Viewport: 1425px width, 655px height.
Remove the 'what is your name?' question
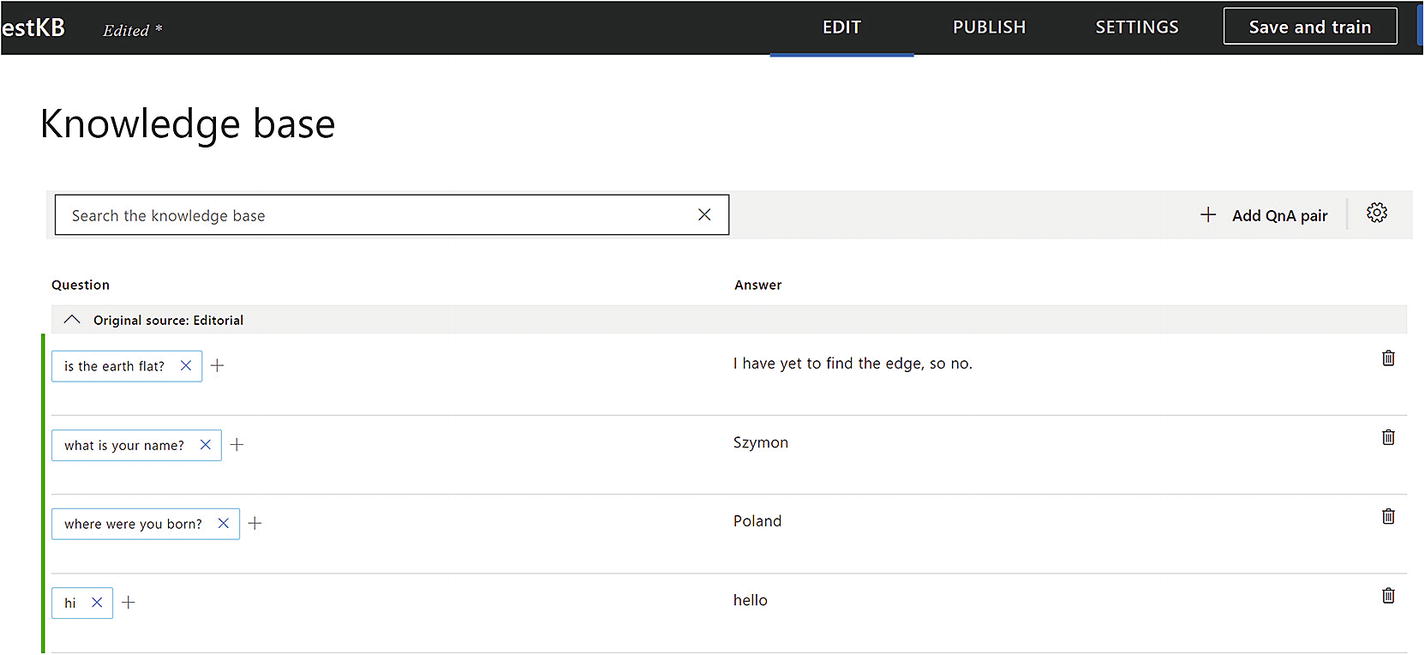206,445
